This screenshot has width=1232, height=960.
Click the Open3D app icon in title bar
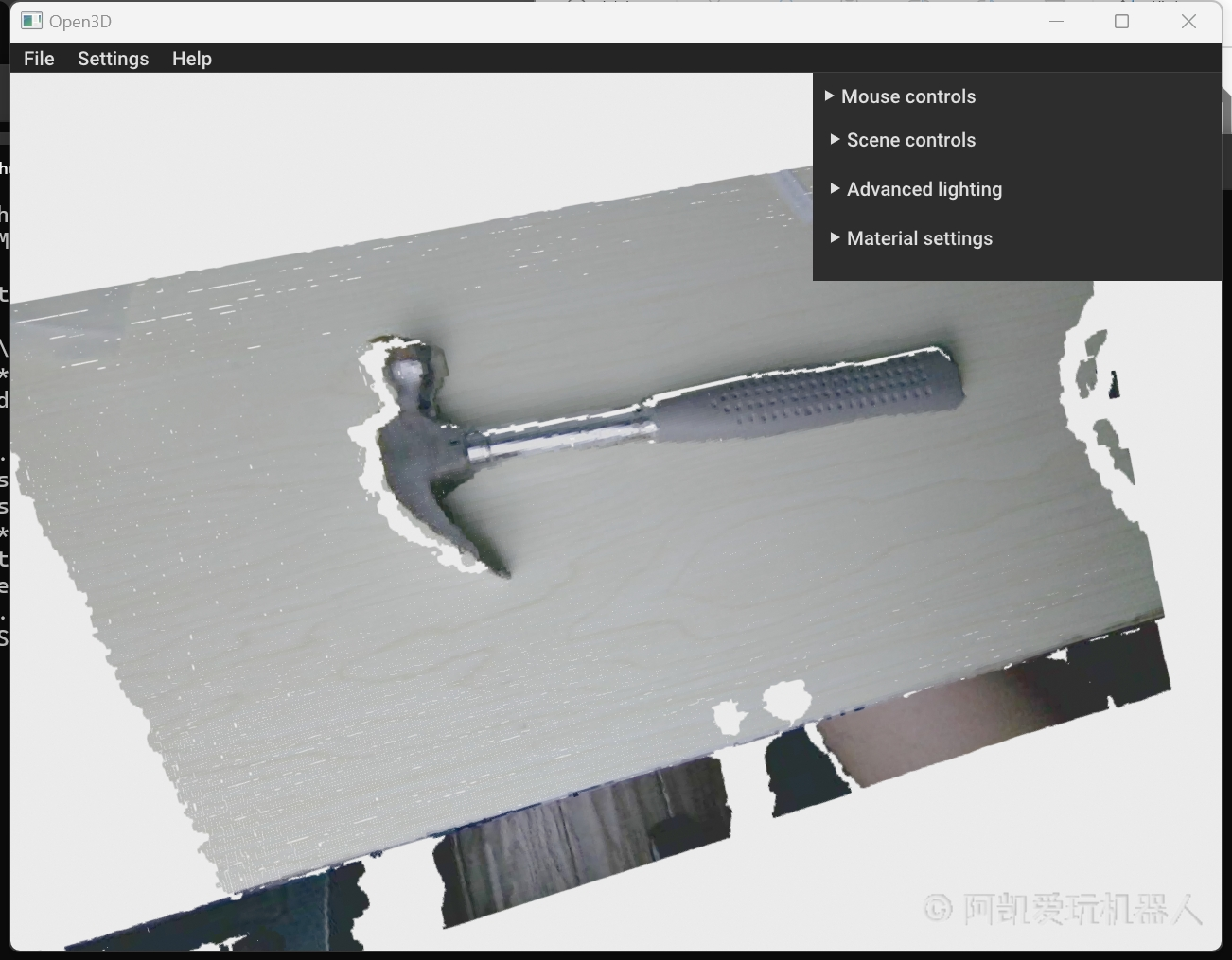(x=32, y=21)
